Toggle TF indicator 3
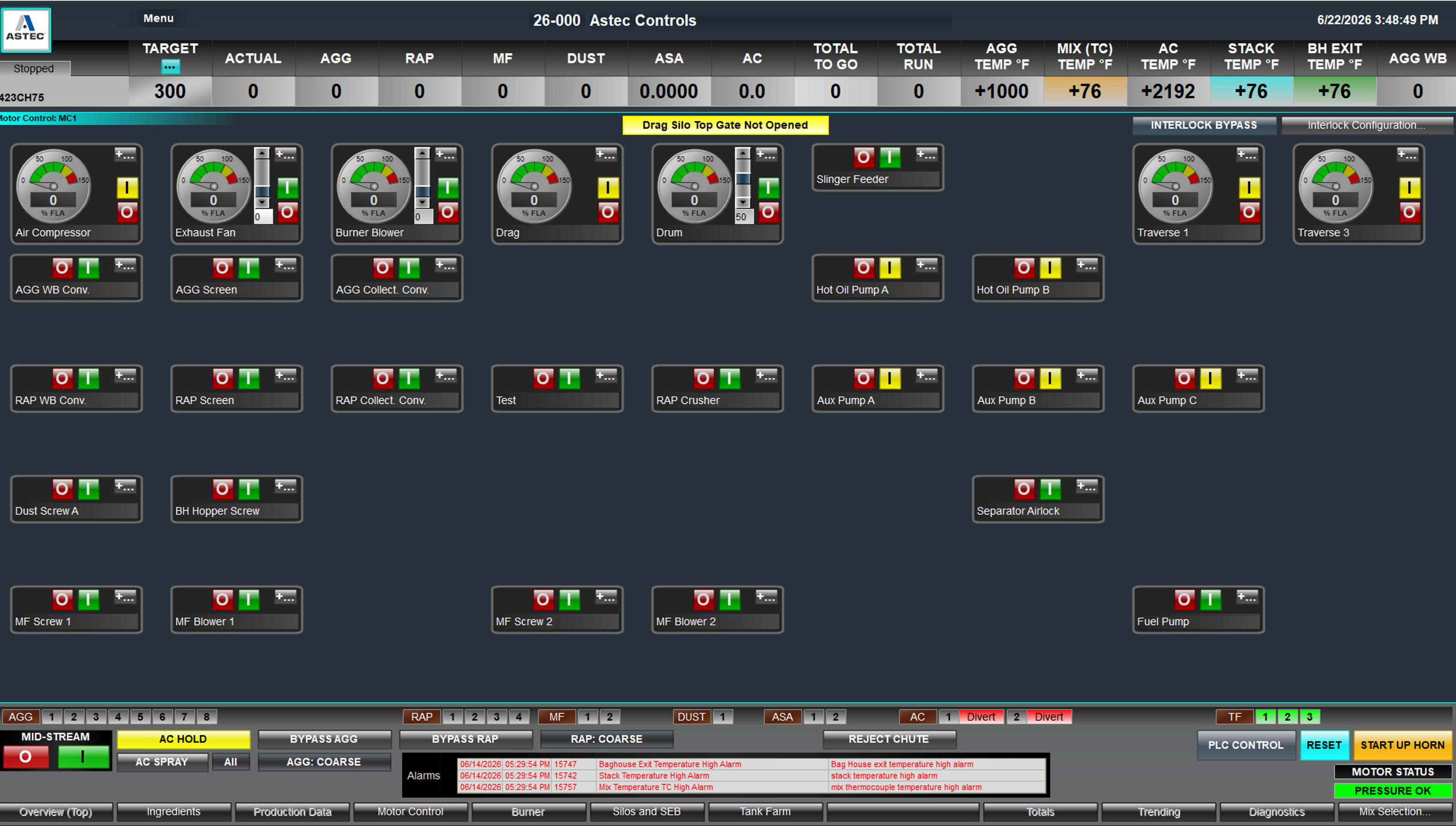The image size is (1456, 826). pos(1309,717)
